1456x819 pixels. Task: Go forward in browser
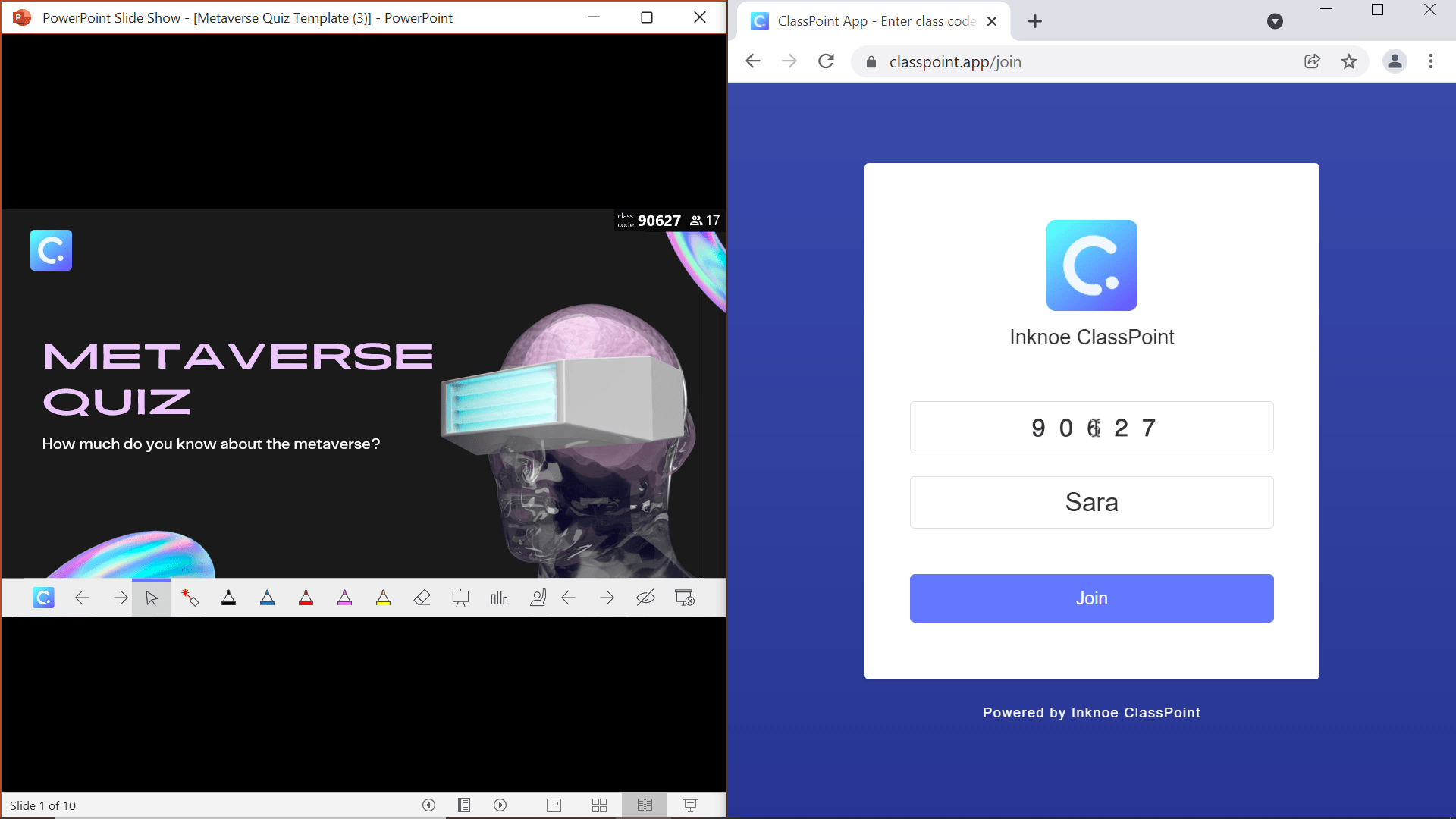[789, 61]
